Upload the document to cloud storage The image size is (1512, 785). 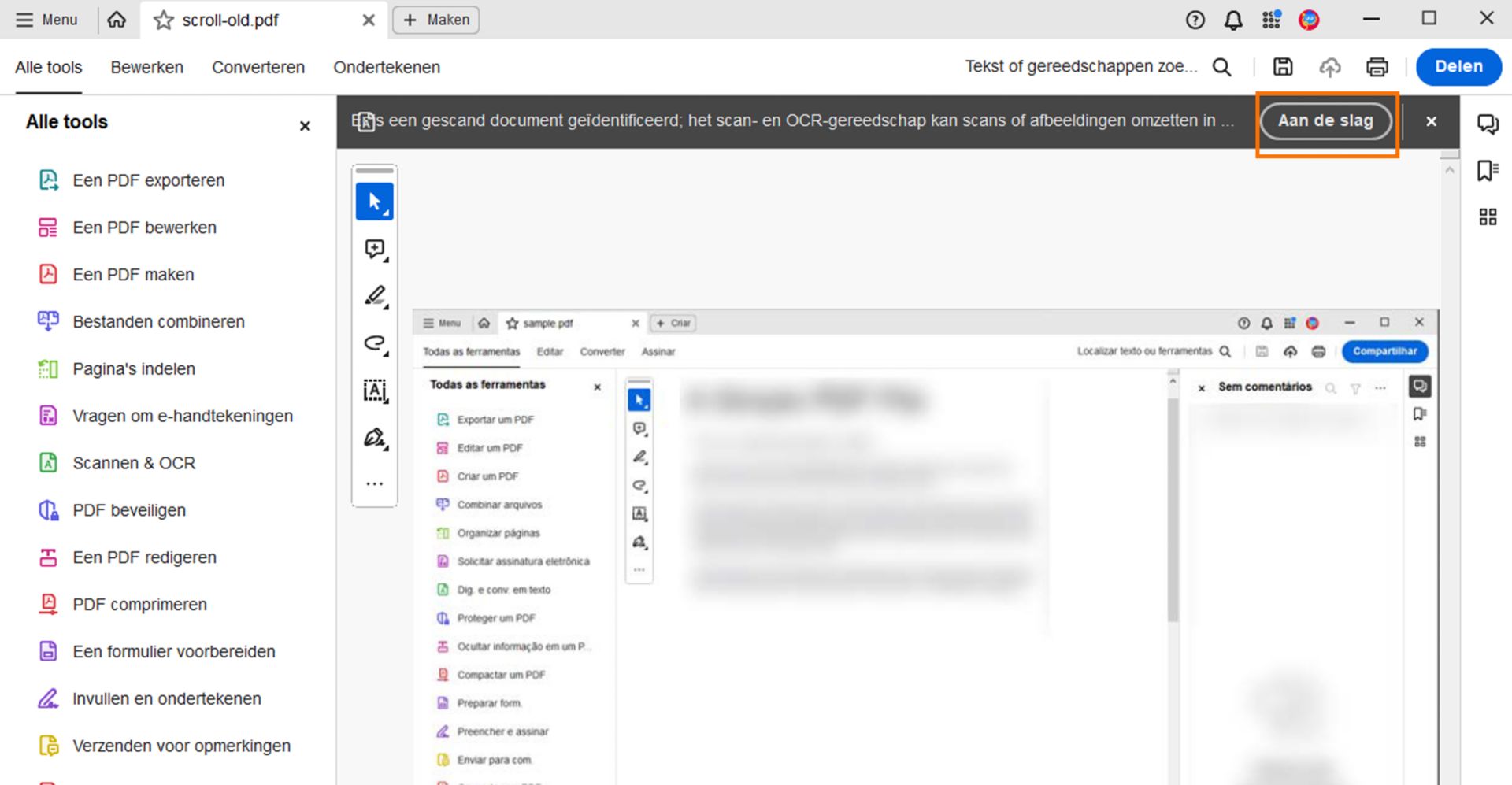1329,67
